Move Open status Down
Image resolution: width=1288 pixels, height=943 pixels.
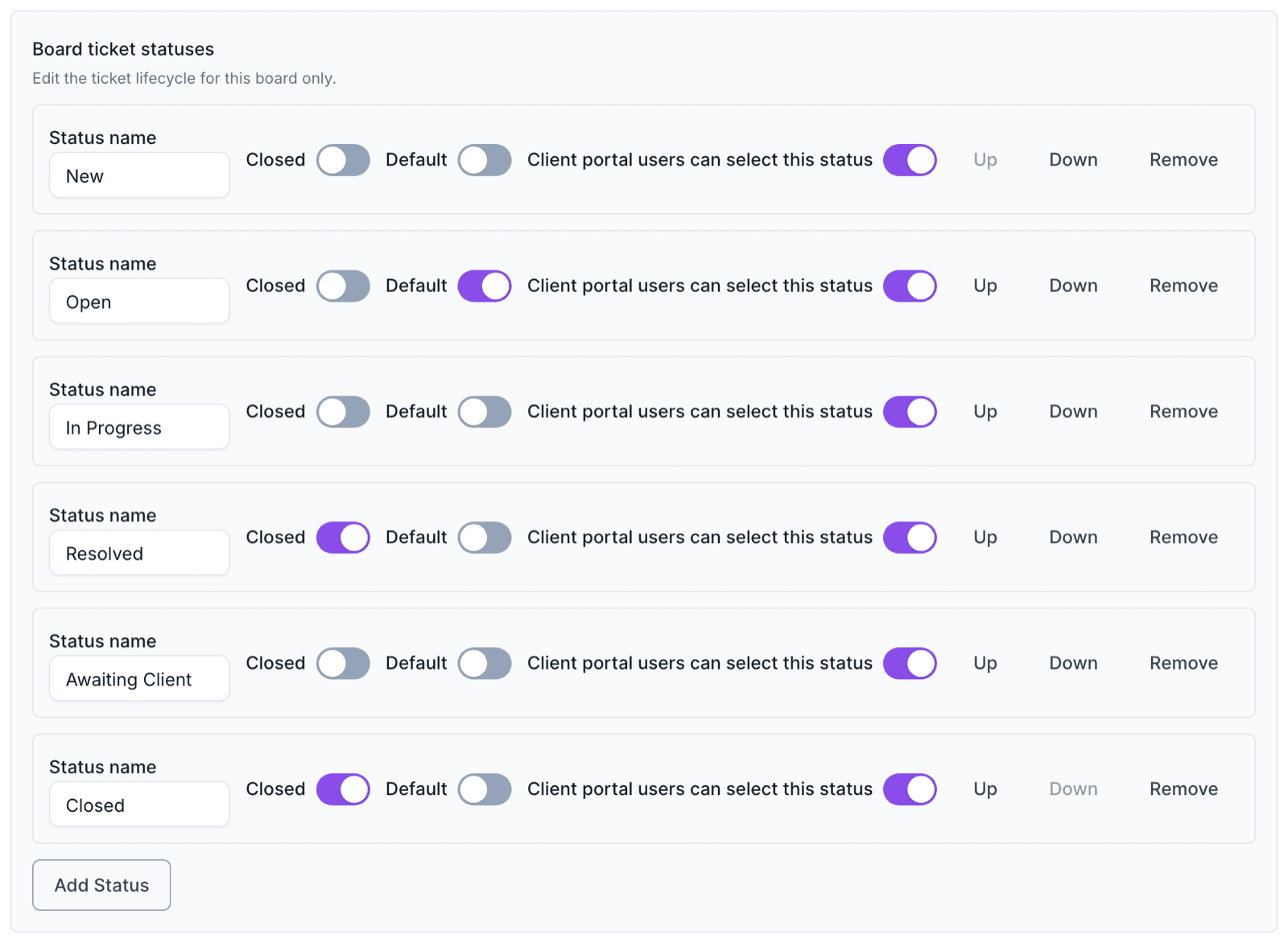pos(1073,286)
